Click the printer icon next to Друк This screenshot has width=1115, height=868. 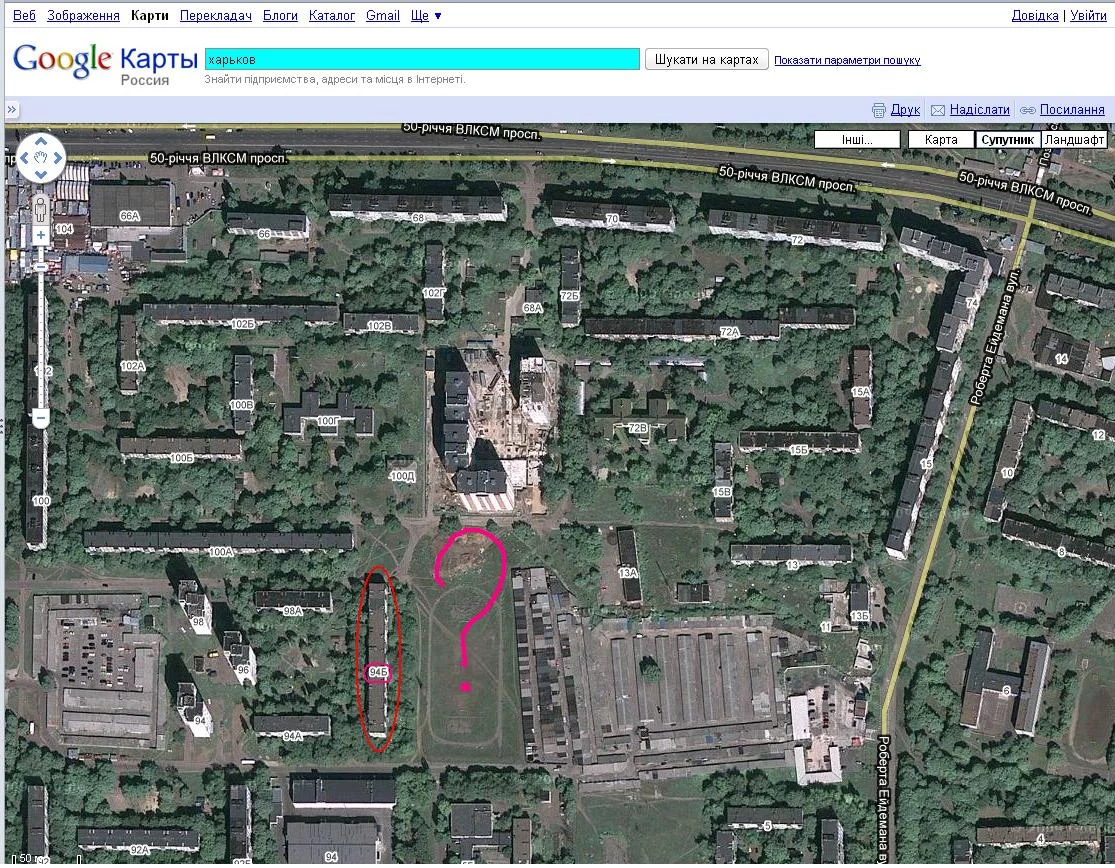(x=879, y=110)
